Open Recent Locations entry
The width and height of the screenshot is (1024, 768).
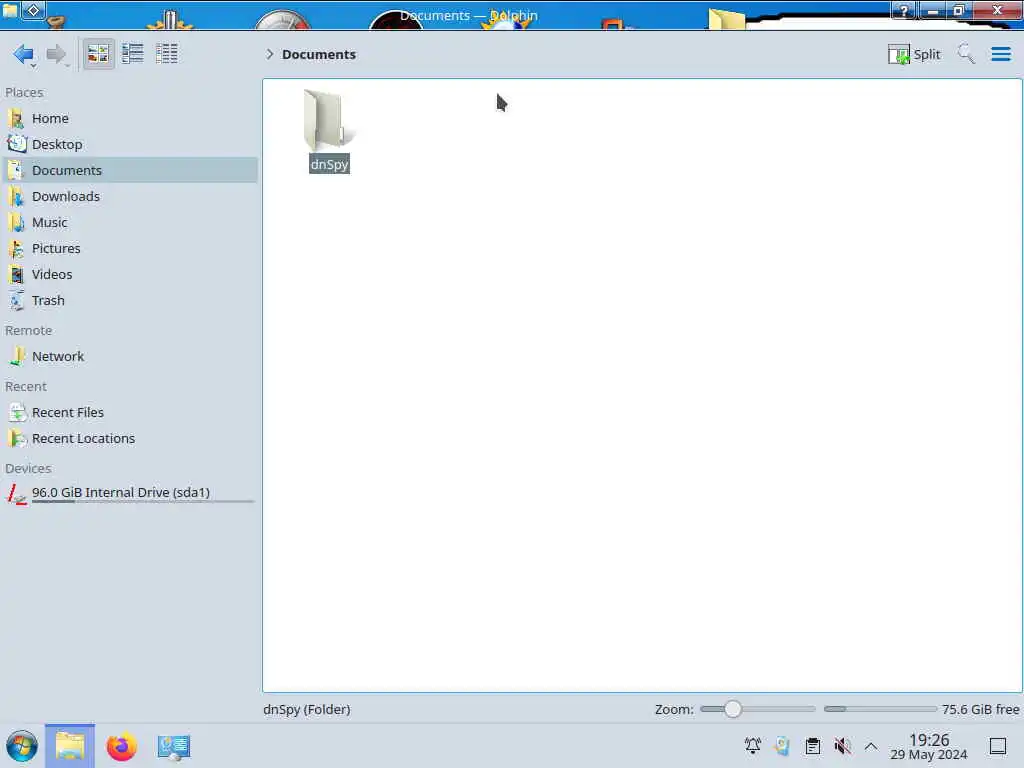(x=130, y=439)
